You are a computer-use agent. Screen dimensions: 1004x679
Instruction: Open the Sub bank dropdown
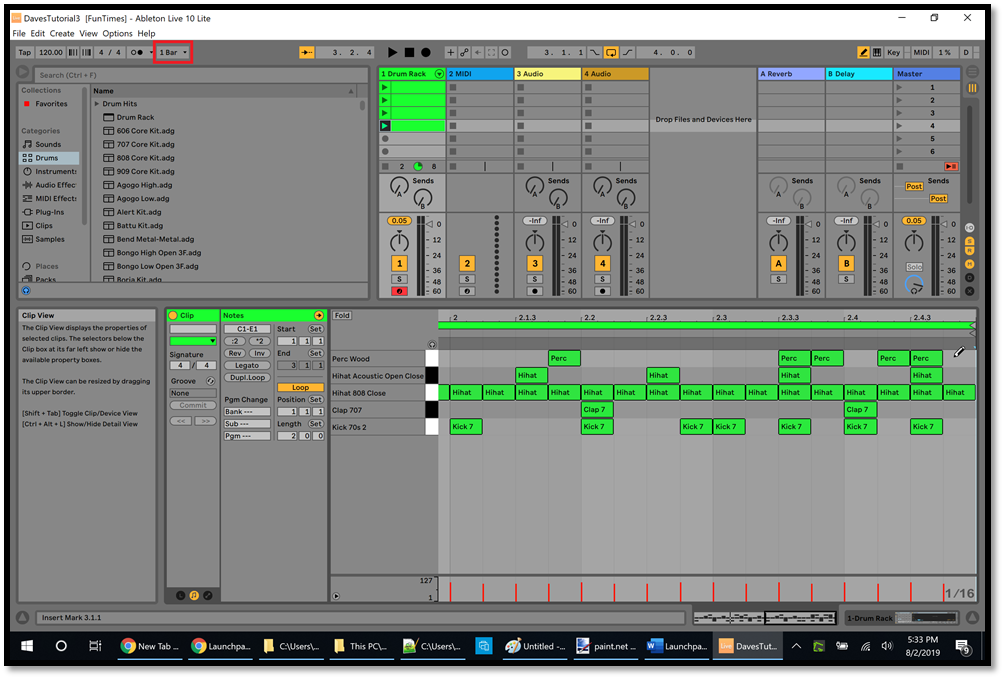click(x=247, y=423)
